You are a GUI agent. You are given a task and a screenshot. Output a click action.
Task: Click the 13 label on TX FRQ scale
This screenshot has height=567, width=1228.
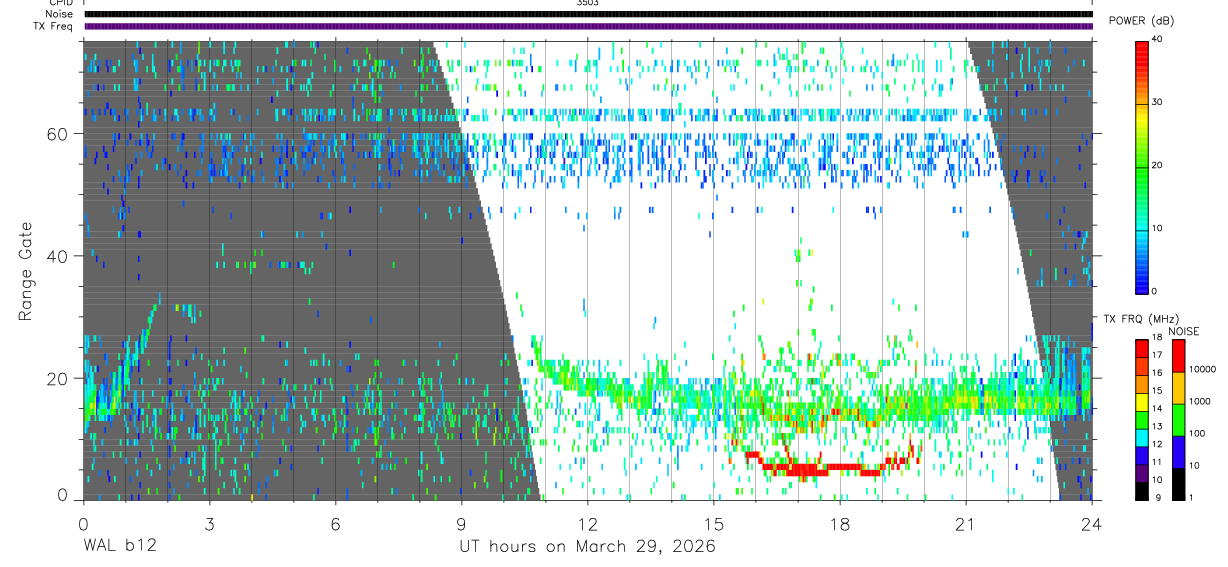(1157, 426)
